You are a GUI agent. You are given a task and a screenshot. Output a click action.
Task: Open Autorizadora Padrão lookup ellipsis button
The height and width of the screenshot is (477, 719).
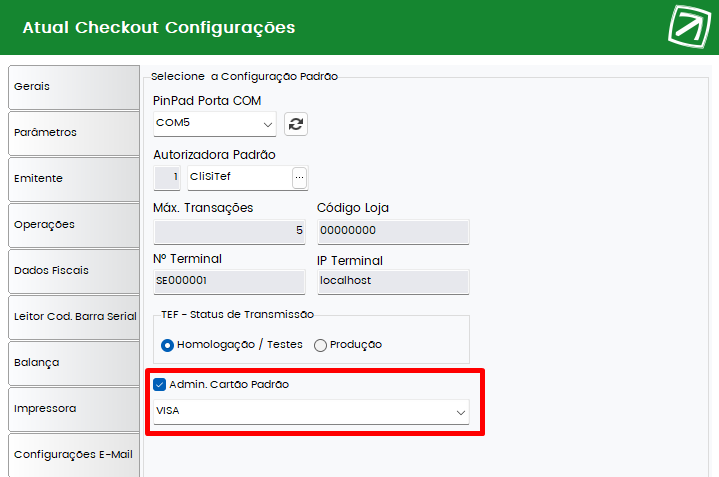point(299,177)
